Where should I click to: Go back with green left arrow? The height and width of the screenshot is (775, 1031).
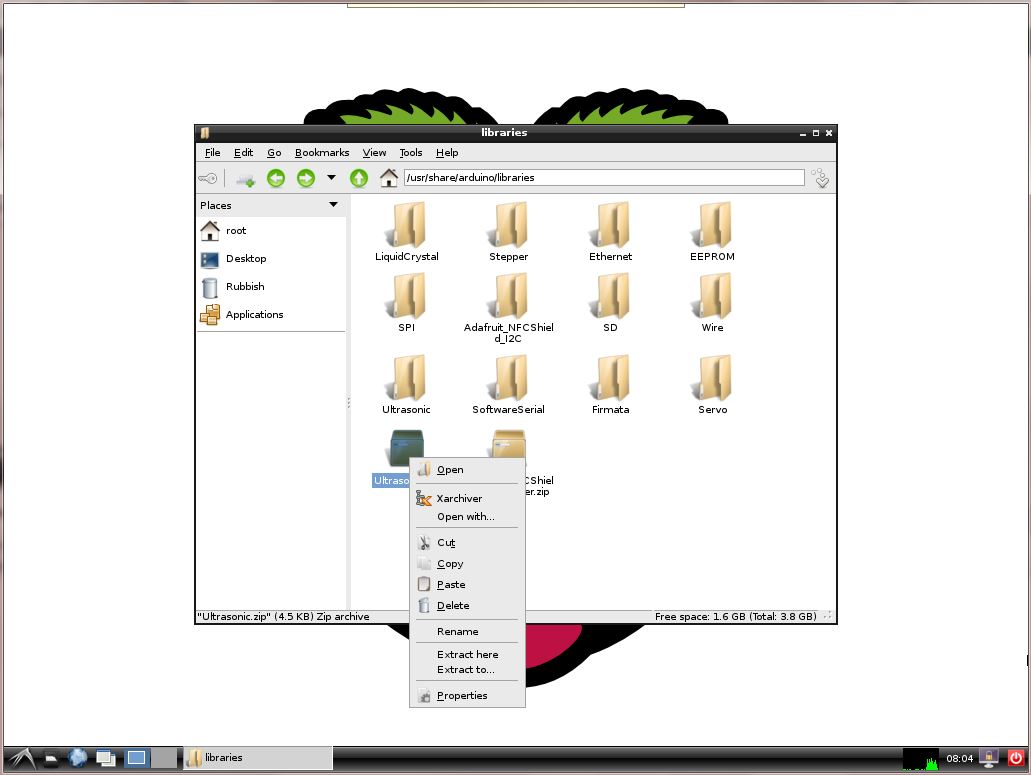point(276,178)
